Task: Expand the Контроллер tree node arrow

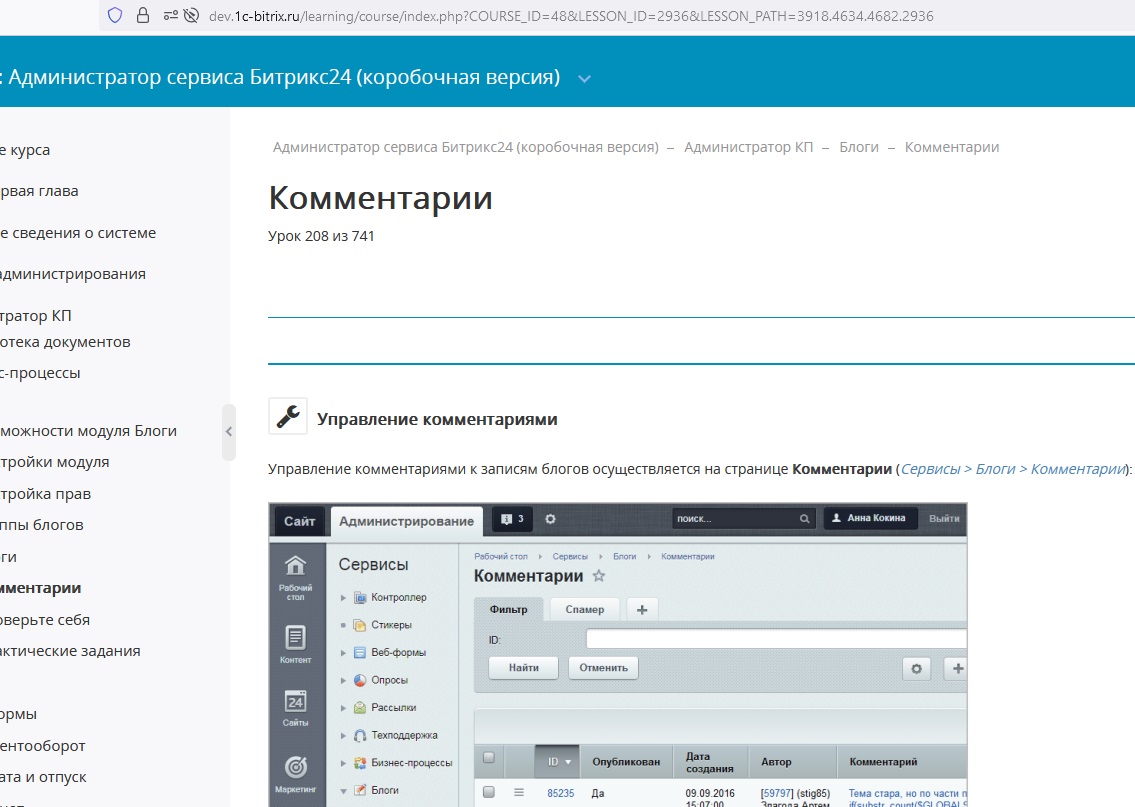Action: coord(343,598)
